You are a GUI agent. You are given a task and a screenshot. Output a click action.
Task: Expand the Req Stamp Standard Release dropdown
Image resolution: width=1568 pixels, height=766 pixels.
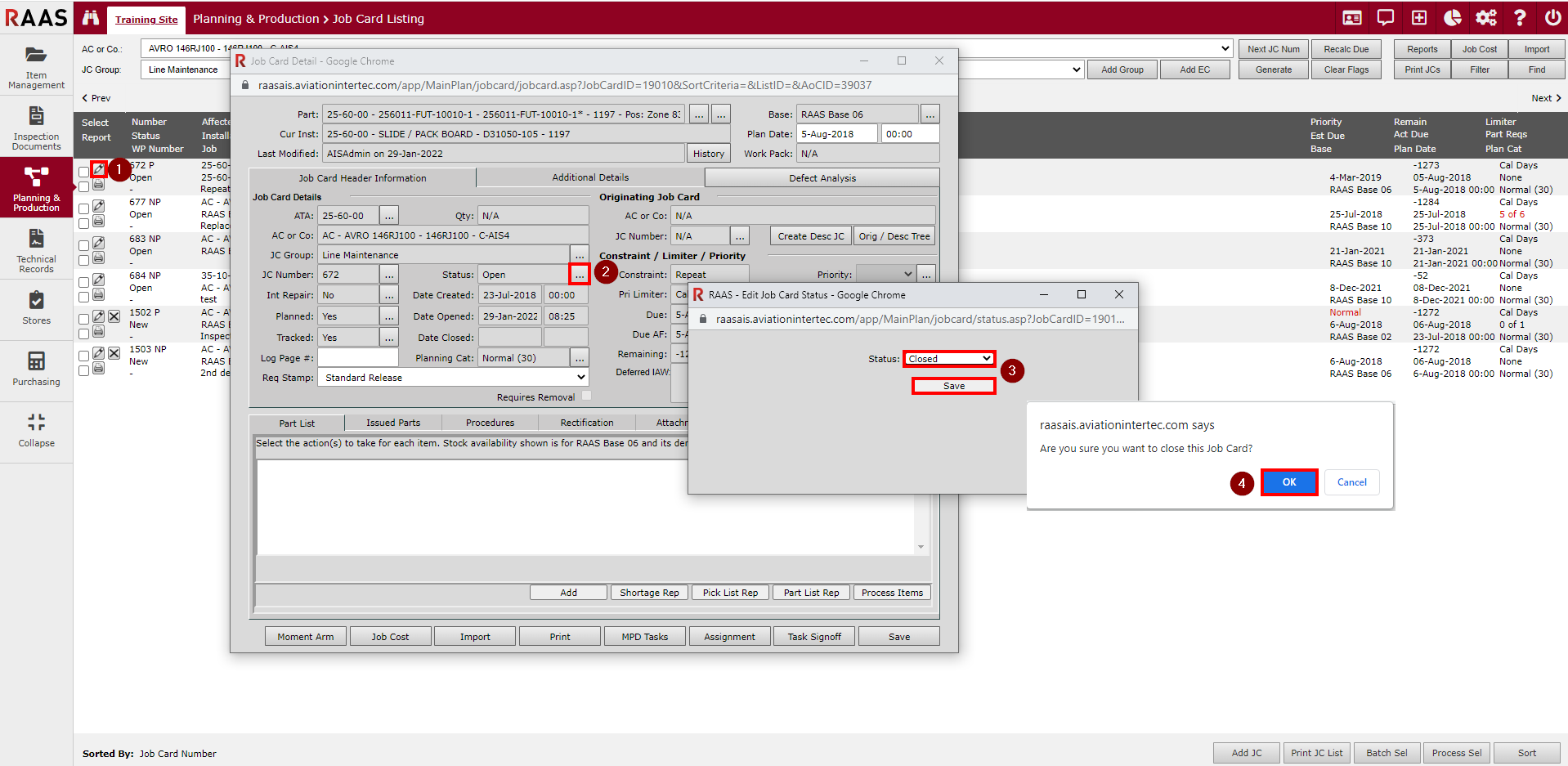click(453, 378)
